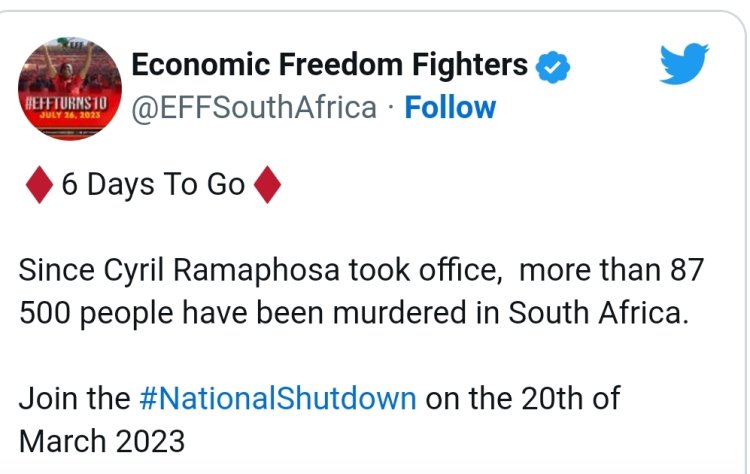The image size is (750, 474).
Task: Click the "500 people have been murdered" text
Action: [229, 313]
